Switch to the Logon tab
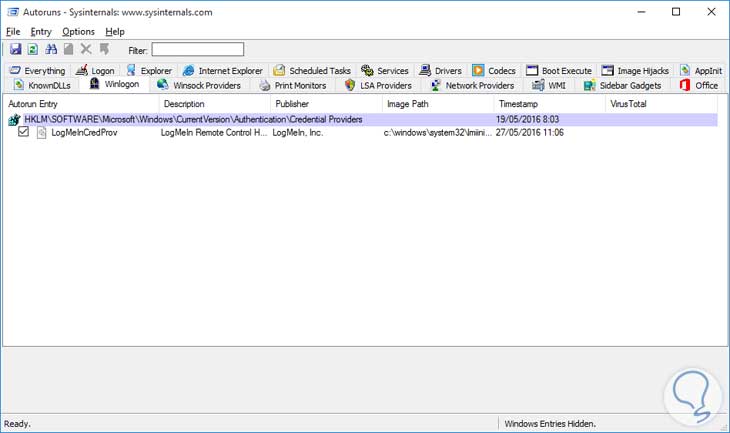The height and width of the screenshot is (433, 730). tap(95, 70)
